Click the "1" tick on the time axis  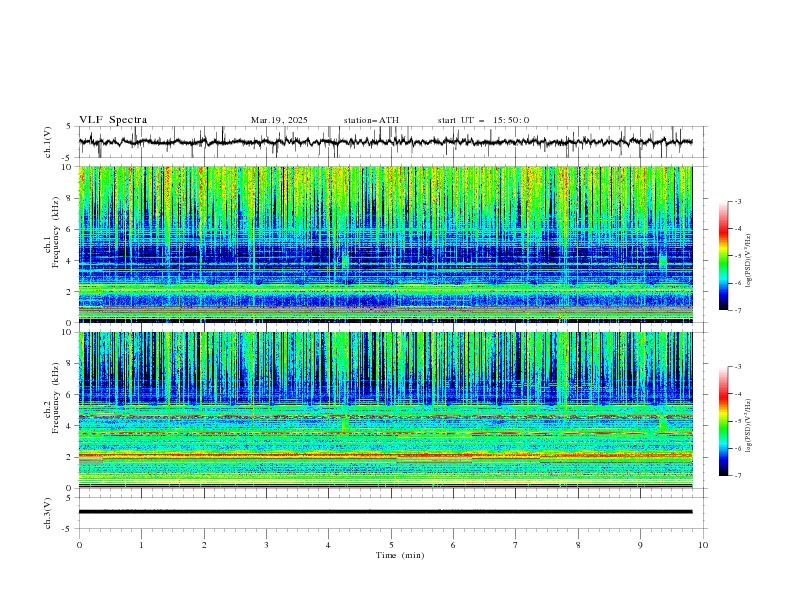tap(141, 545)
